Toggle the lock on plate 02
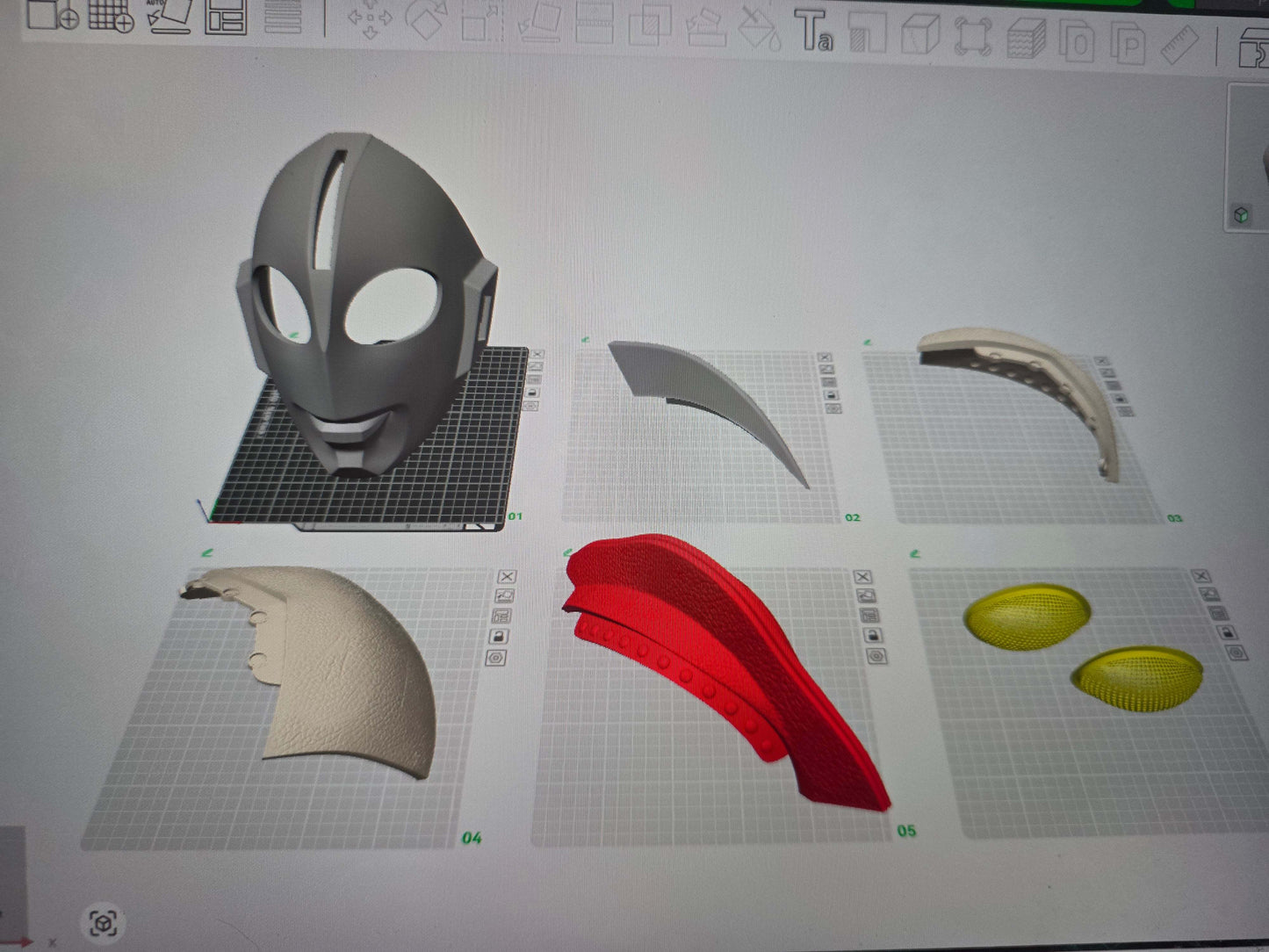 coord(831,395)
